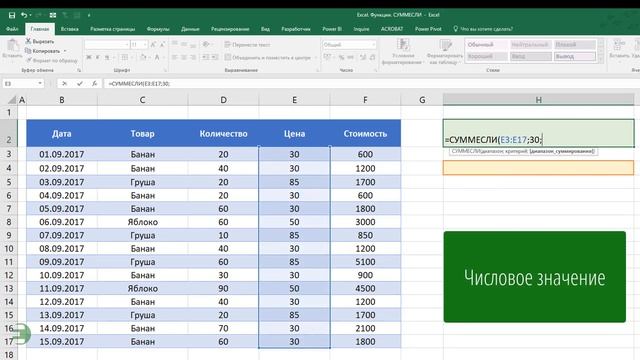
Task: Click the decrease indent icon
Action: [206, 58]
